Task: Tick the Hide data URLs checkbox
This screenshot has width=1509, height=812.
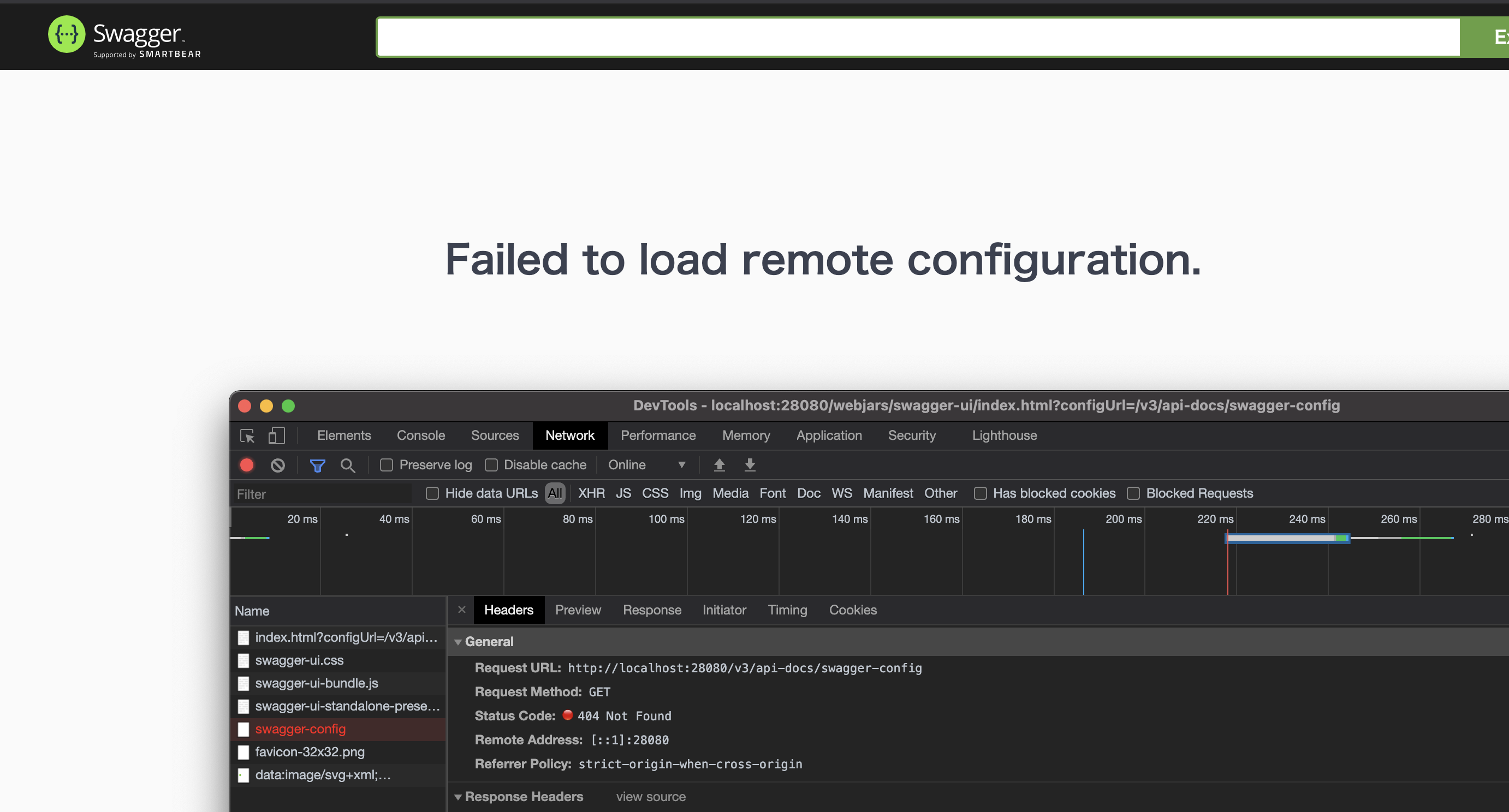Action: click(x=432, y=493)
